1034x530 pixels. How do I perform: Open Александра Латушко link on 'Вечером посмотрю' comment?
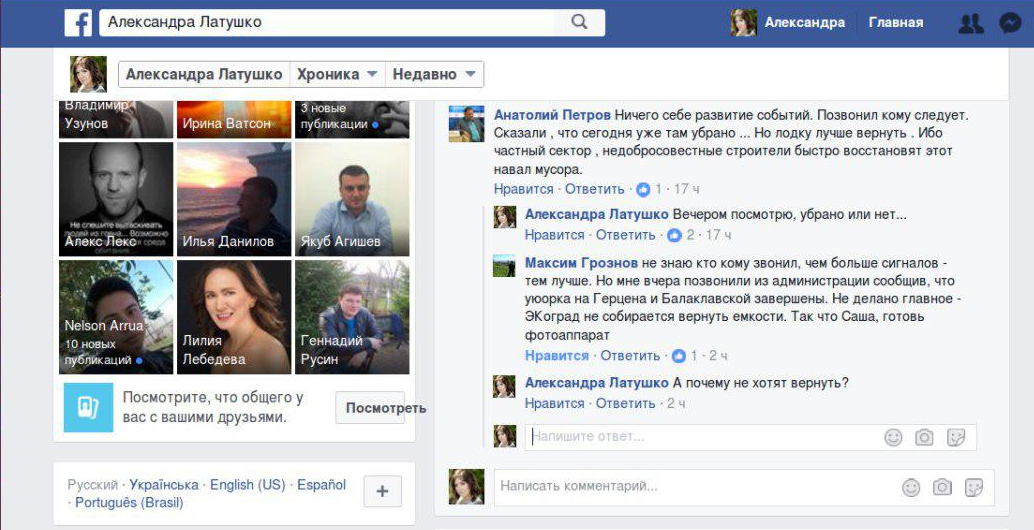pyautogui.click(x=597, y=214)
